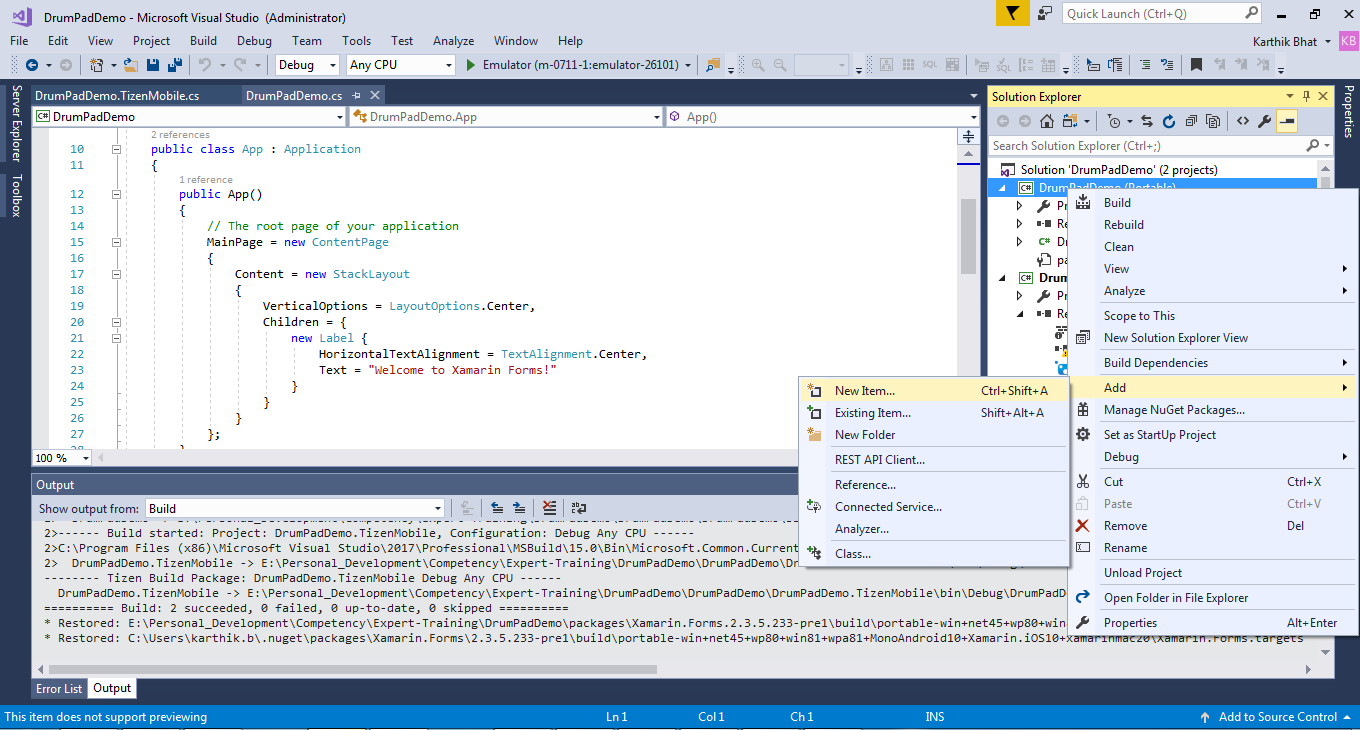Collapse the outline of the App class
1360x730 pixels.
(116, 149)
